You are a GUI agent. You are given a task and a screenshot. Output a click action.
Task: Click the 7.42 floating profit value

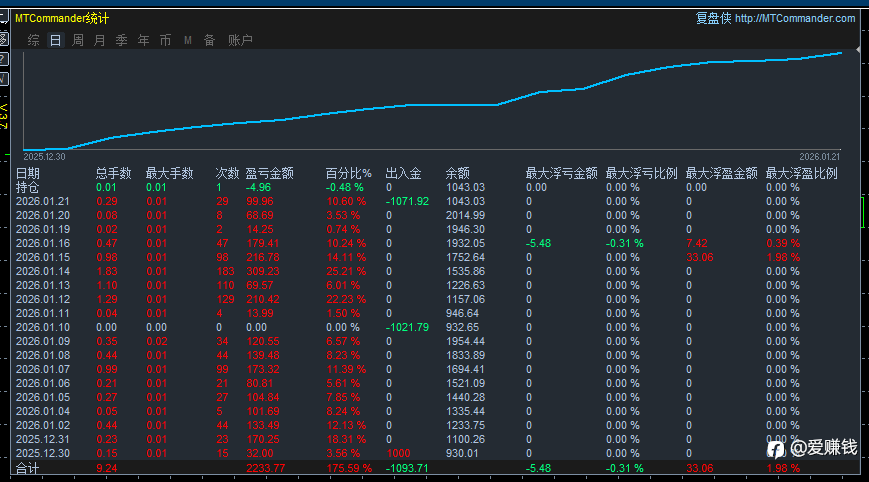[697, 243]
